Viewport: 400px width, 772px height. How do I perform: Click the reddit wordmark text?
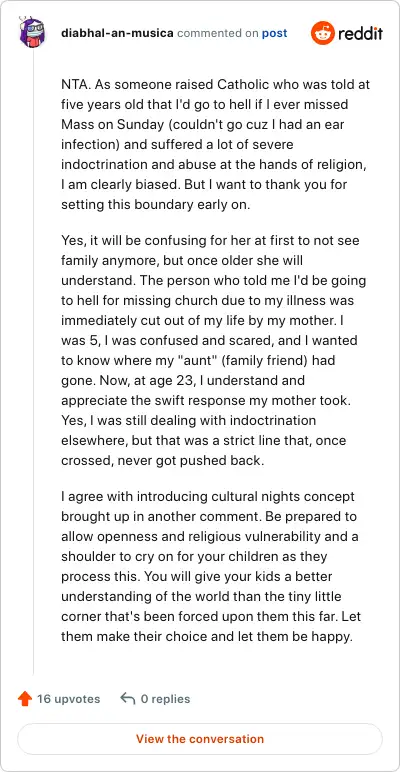pos(361,33)
